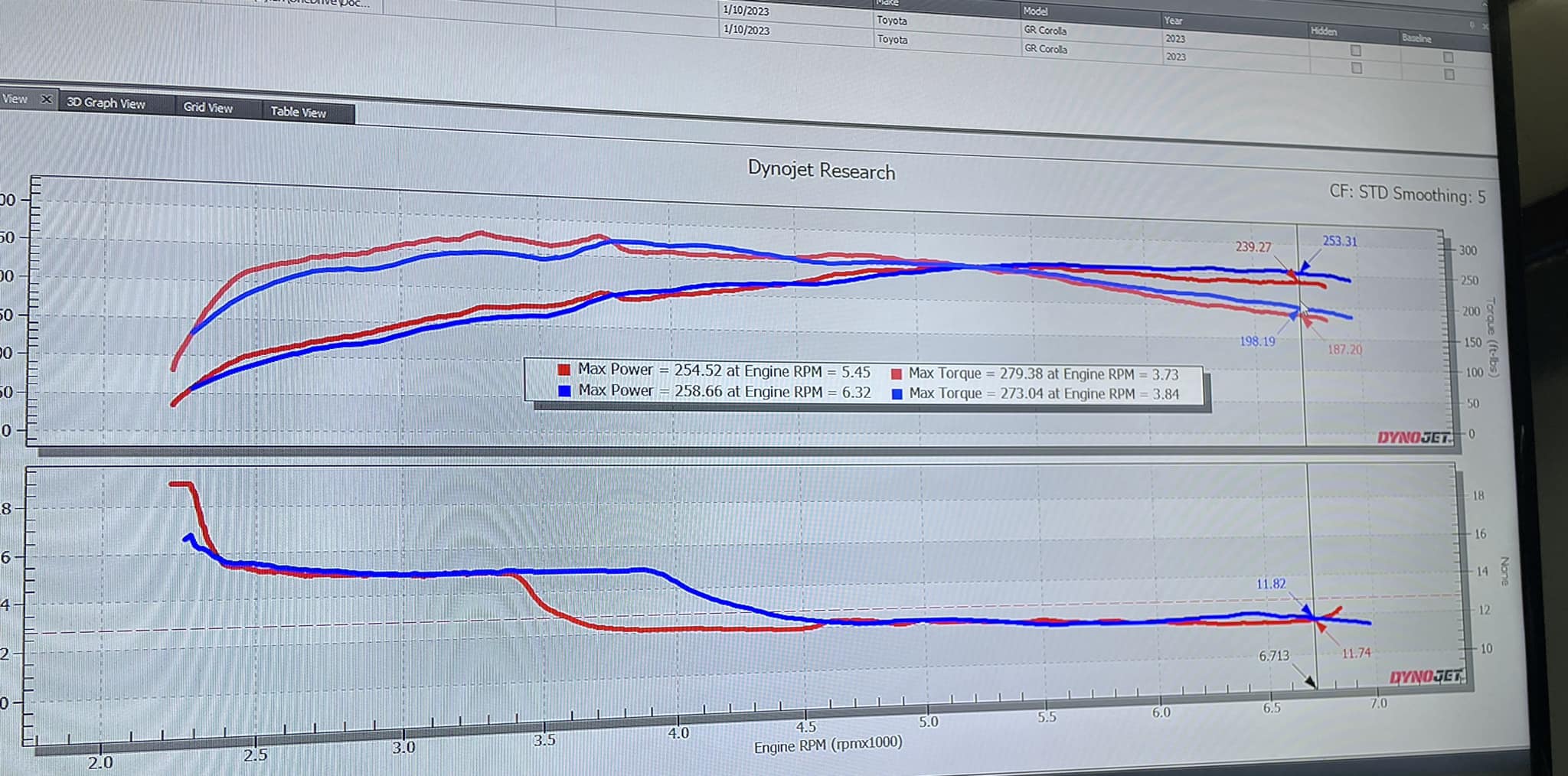Click the blue 11.82 marker arrow in lower graph
The width and height of the screenshot is (1568, 776).
pyautogui.click(x=1306, y=610)
